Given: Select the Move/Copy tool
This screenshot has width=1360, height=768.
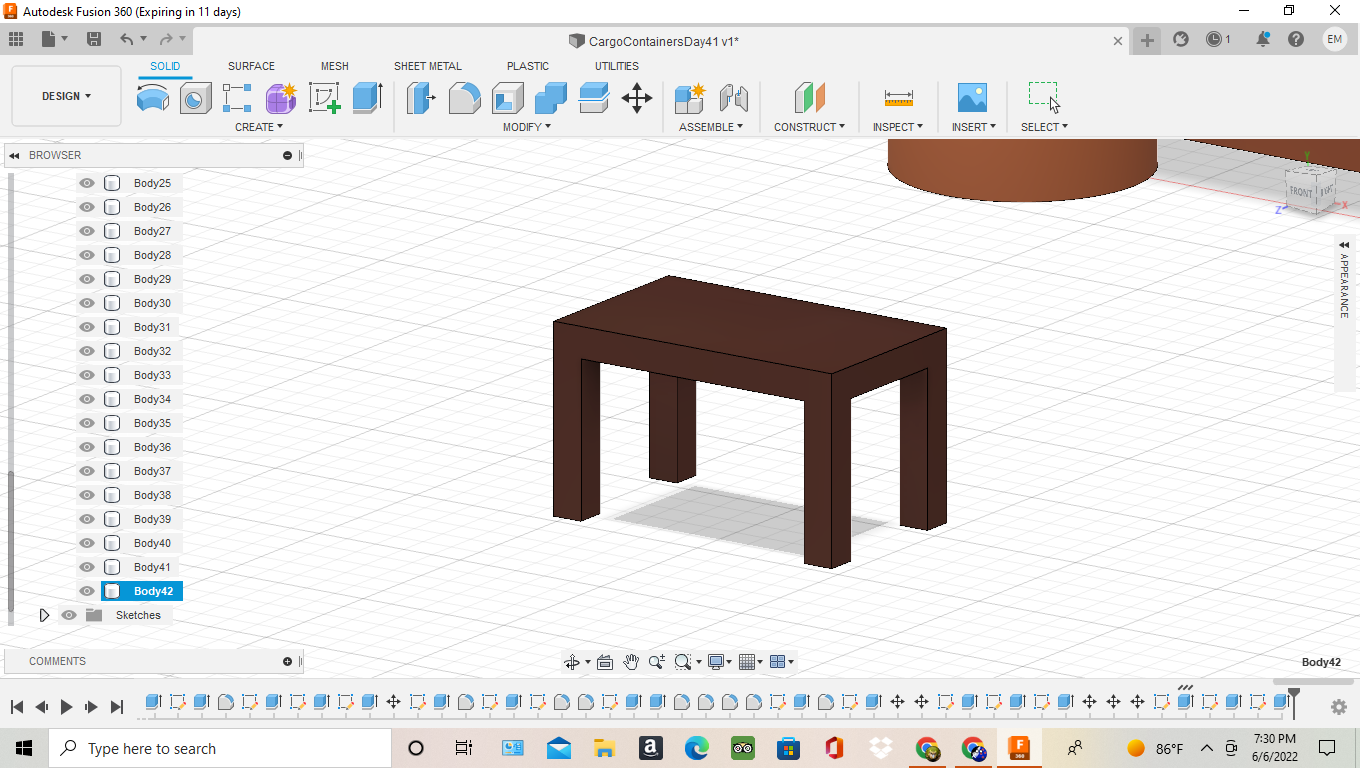Looking at the screenshot, I should (x=637, y=98).
